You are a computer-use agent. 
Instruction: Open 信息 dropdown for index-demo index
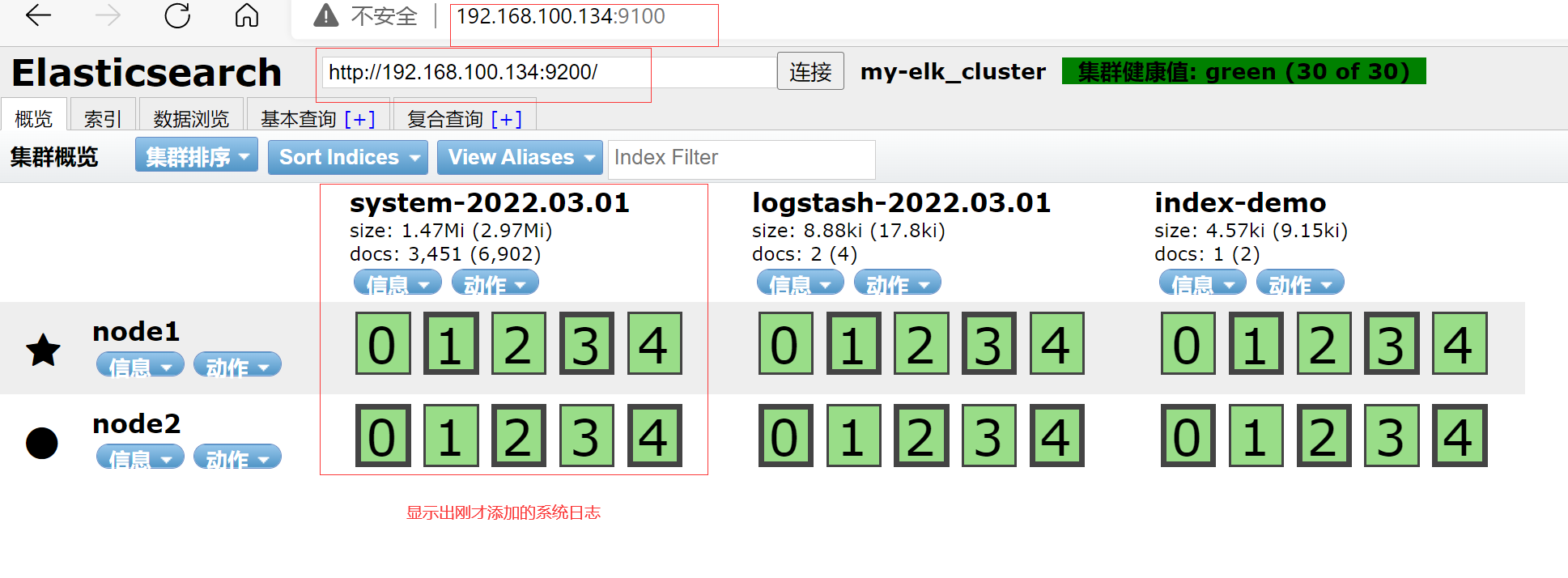[x=1202, y=283]
